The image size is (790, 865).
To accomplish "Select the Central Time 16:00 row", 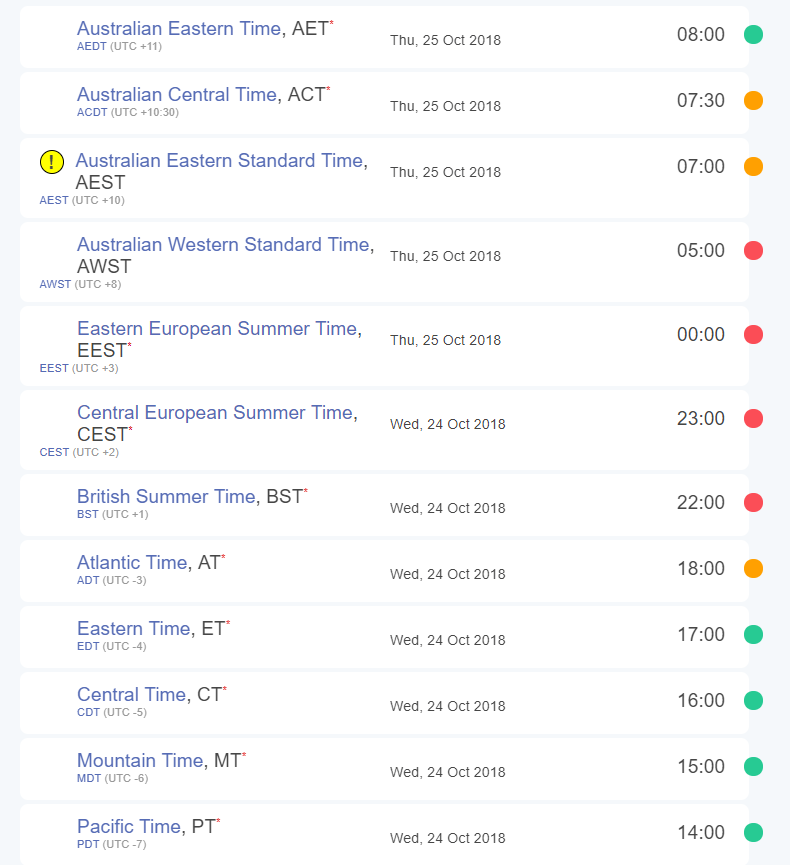I will point(385,701).
